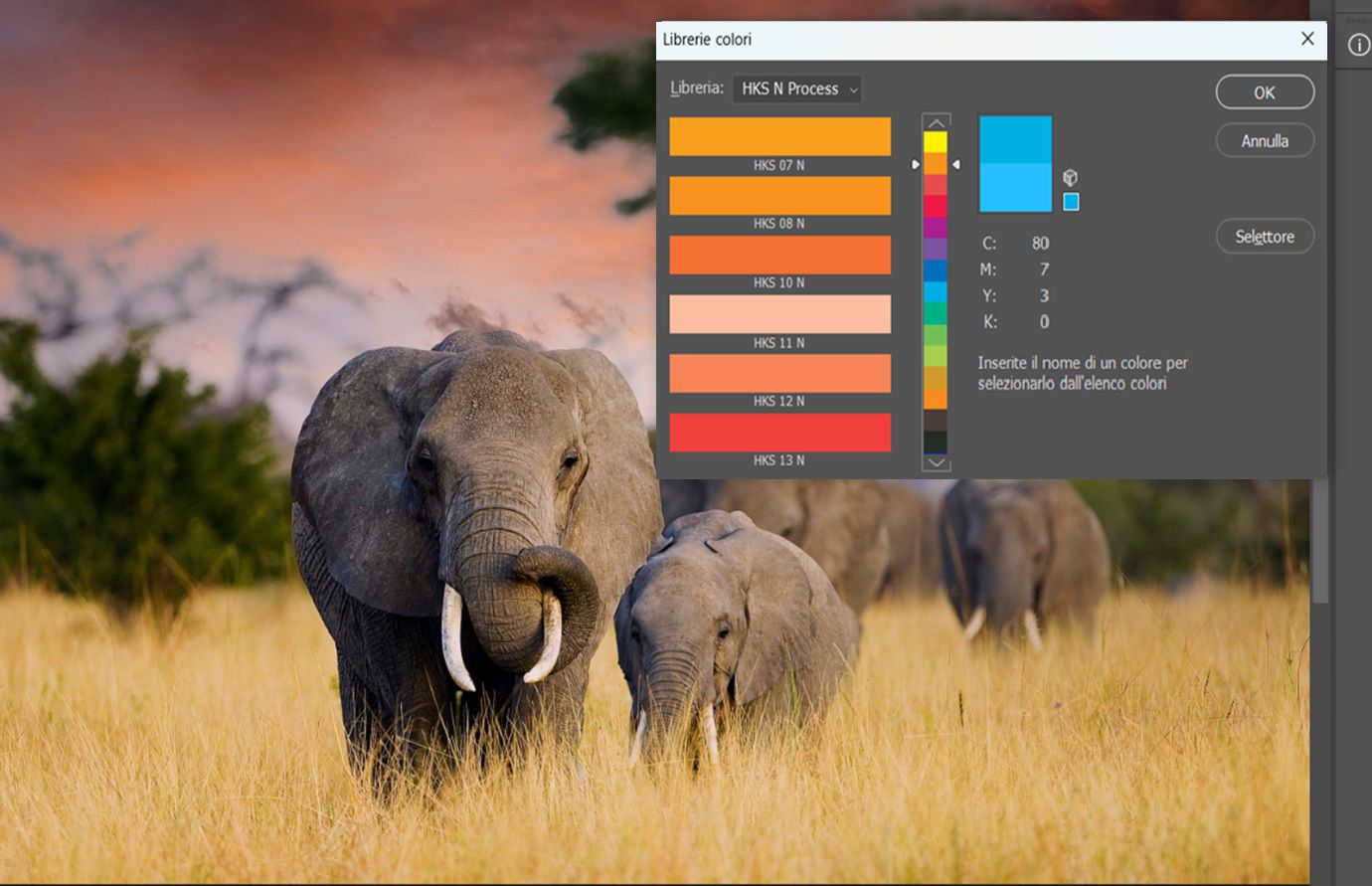Select the HKS 07 N color swatch

[779, 136]
